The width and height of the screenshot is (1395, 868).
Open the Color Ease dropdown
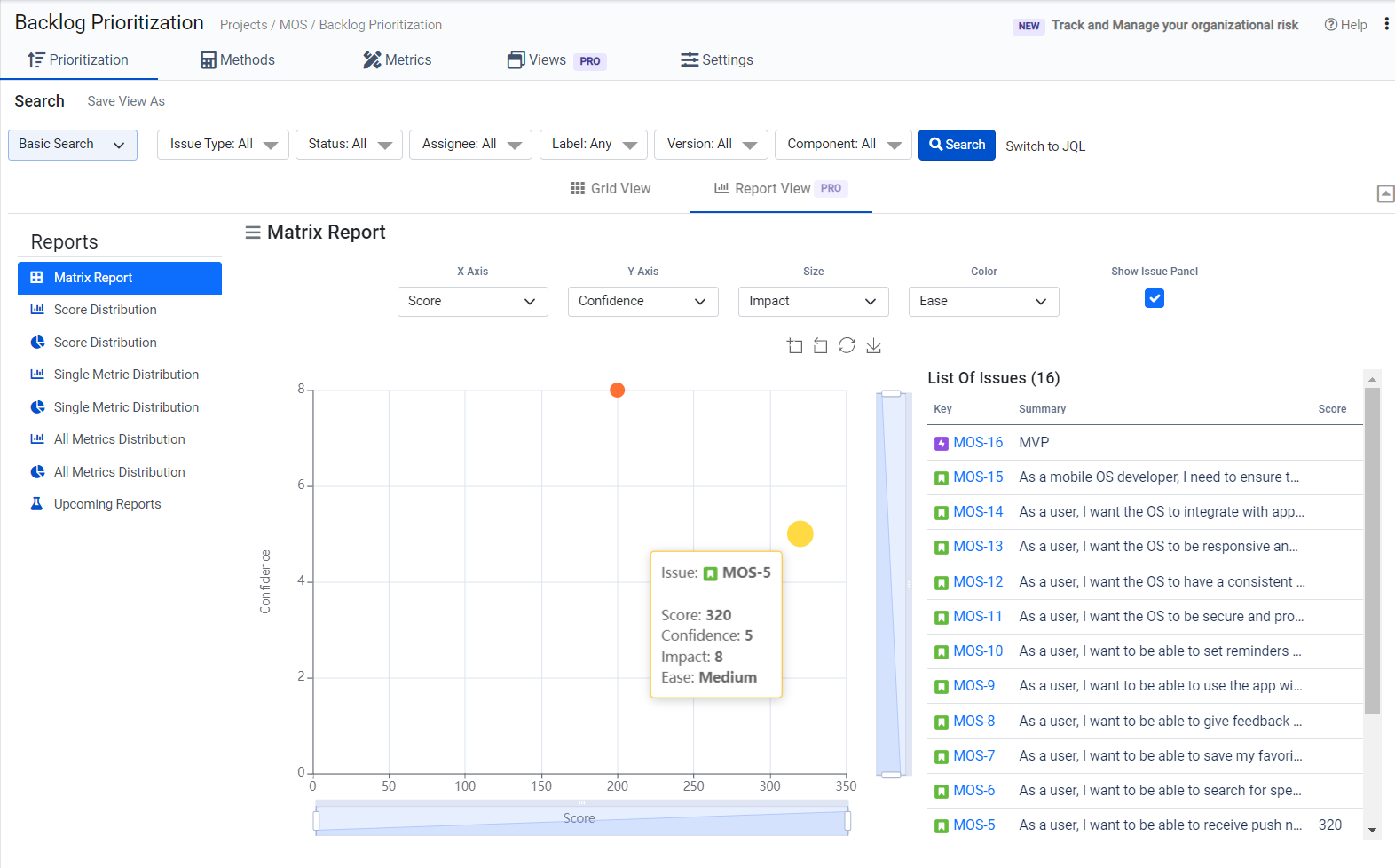(983, 302)
